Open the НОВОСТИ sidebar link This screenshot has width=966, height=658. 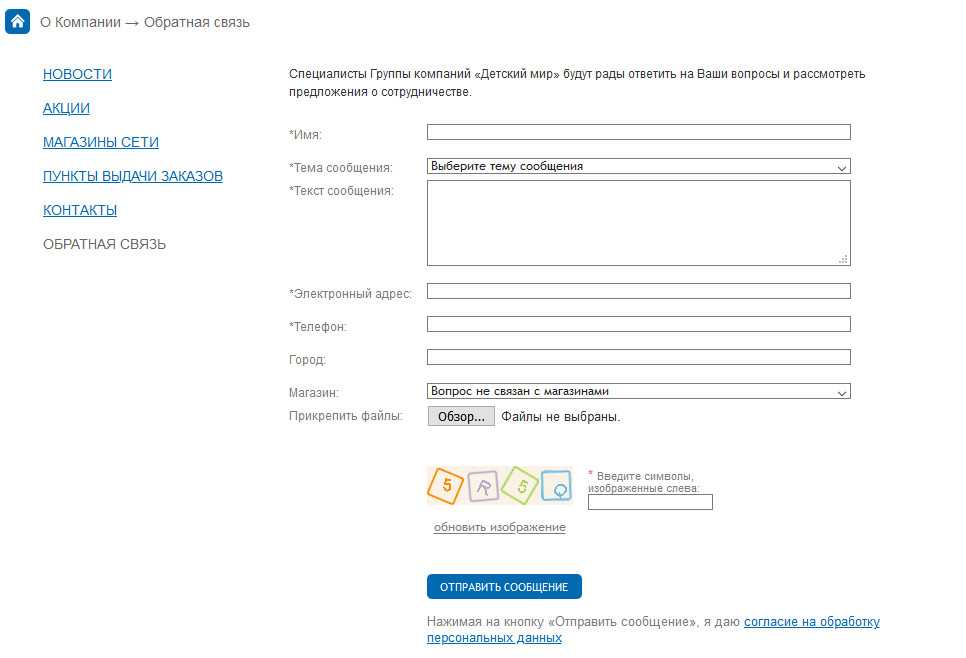[77, 74]
